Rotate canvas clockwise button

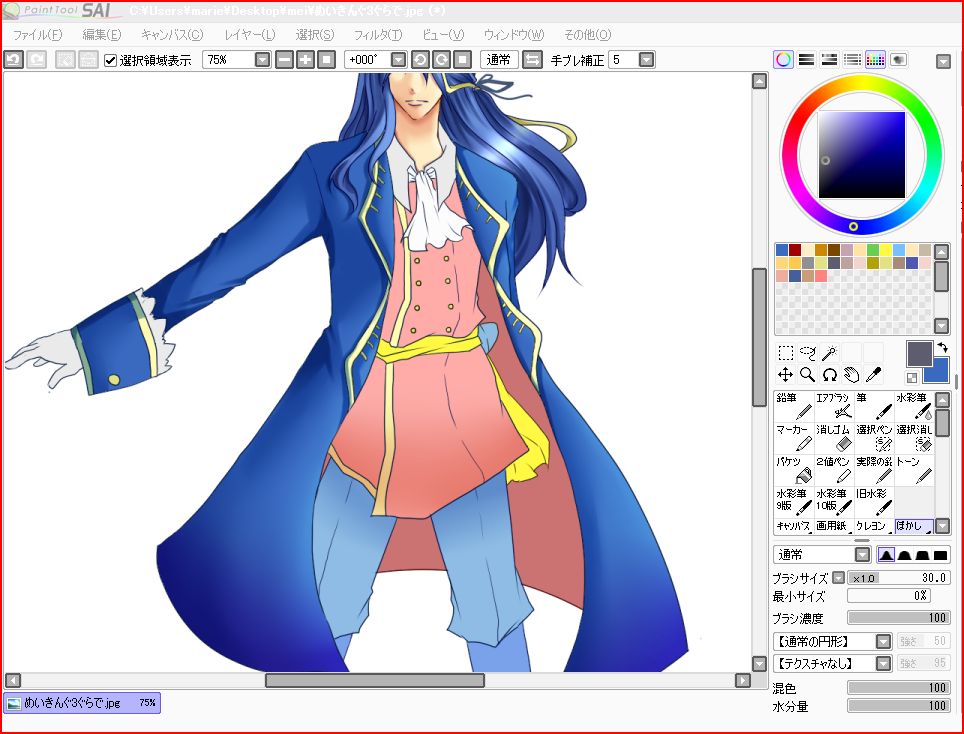(x=441, y=60)
